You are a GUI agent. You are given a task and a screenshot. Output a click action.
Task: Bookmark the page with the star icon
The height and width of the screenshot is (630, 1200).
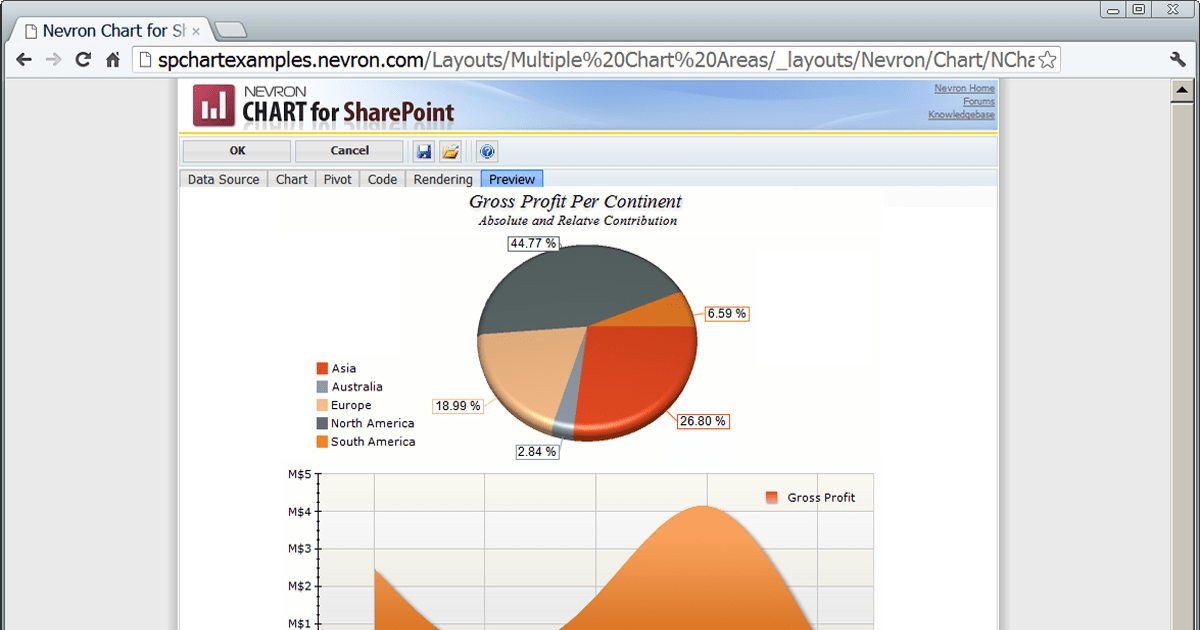point(1047,60)
